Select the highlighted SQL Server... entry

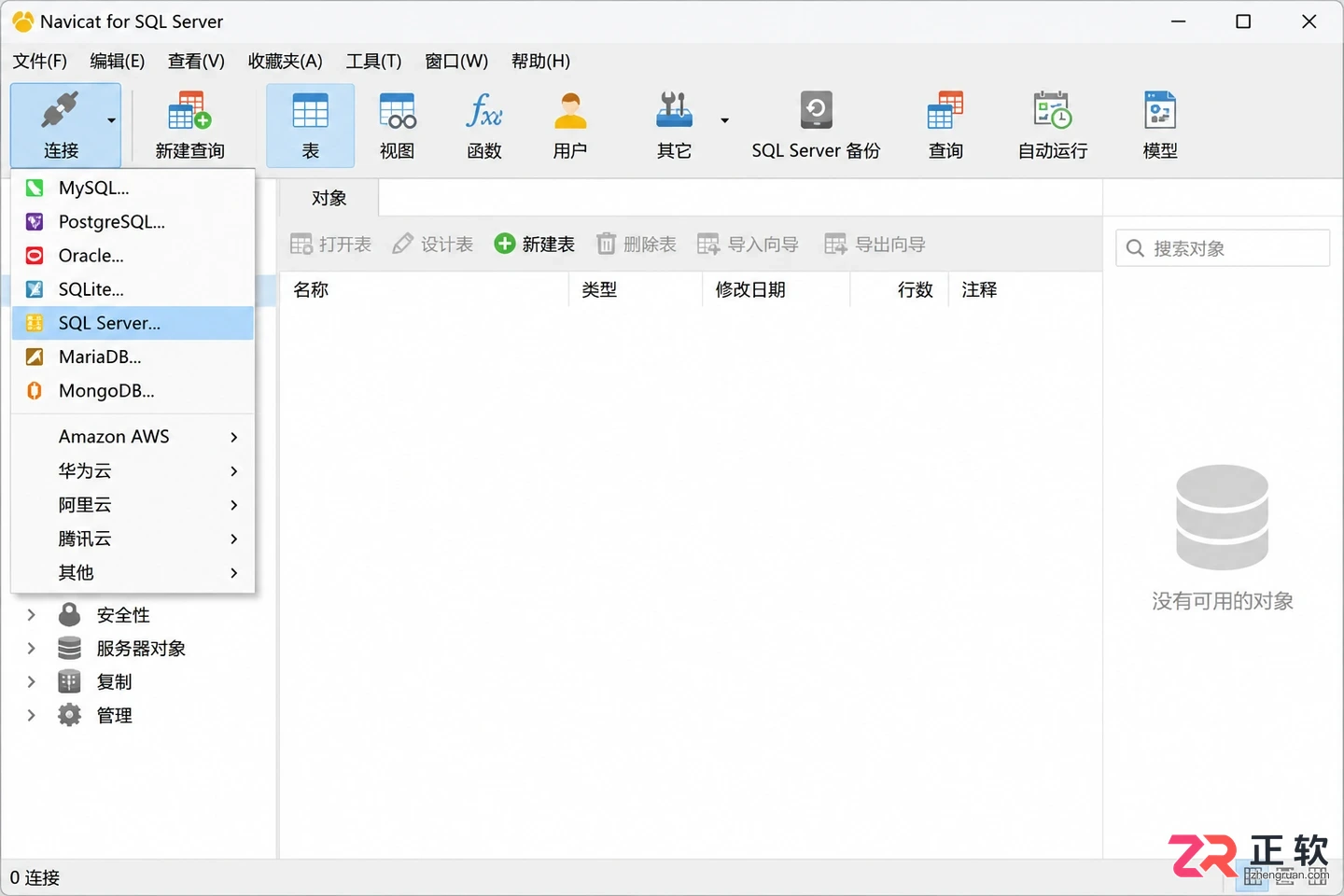133,323
